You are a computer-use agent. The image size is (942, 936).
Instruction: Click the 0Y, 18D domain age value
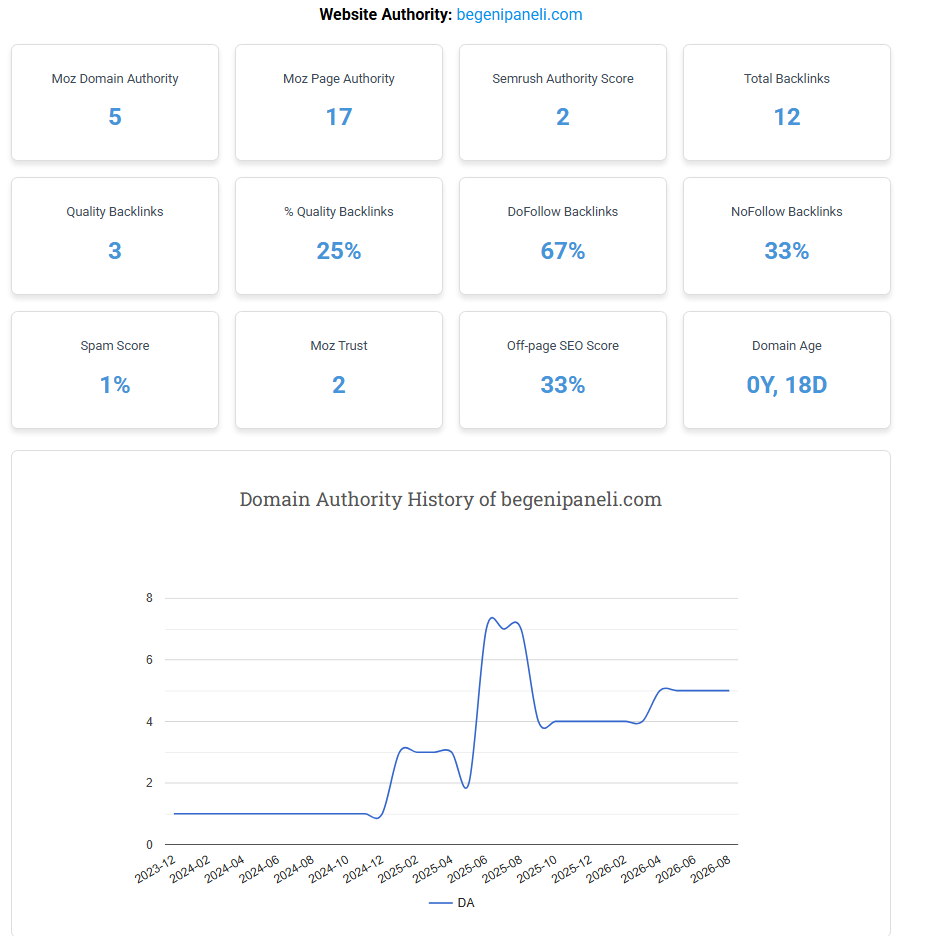(x=787, y=384)
